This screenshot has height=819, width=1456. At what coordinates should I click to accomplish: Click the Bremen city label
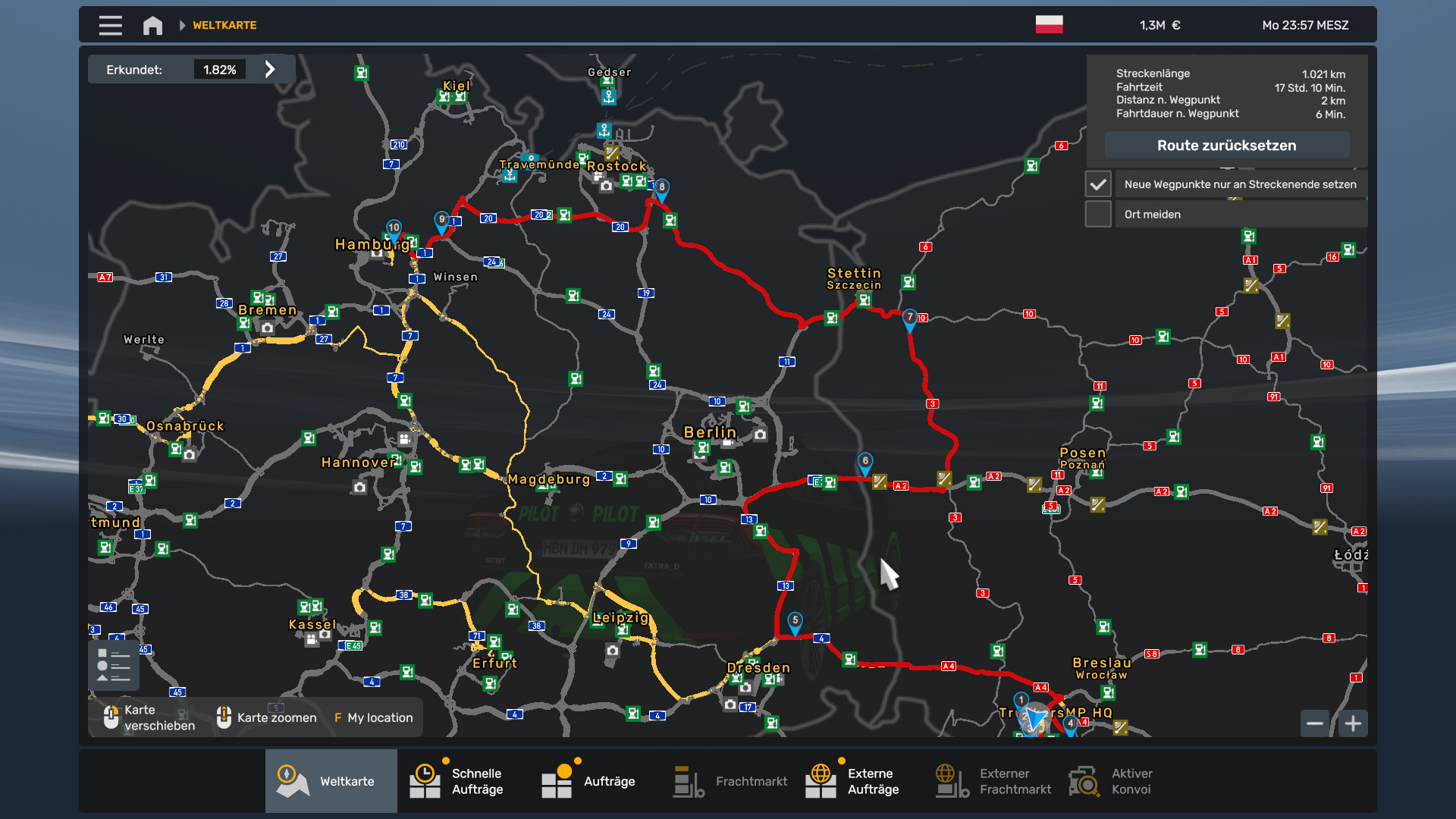coord(267,310)
